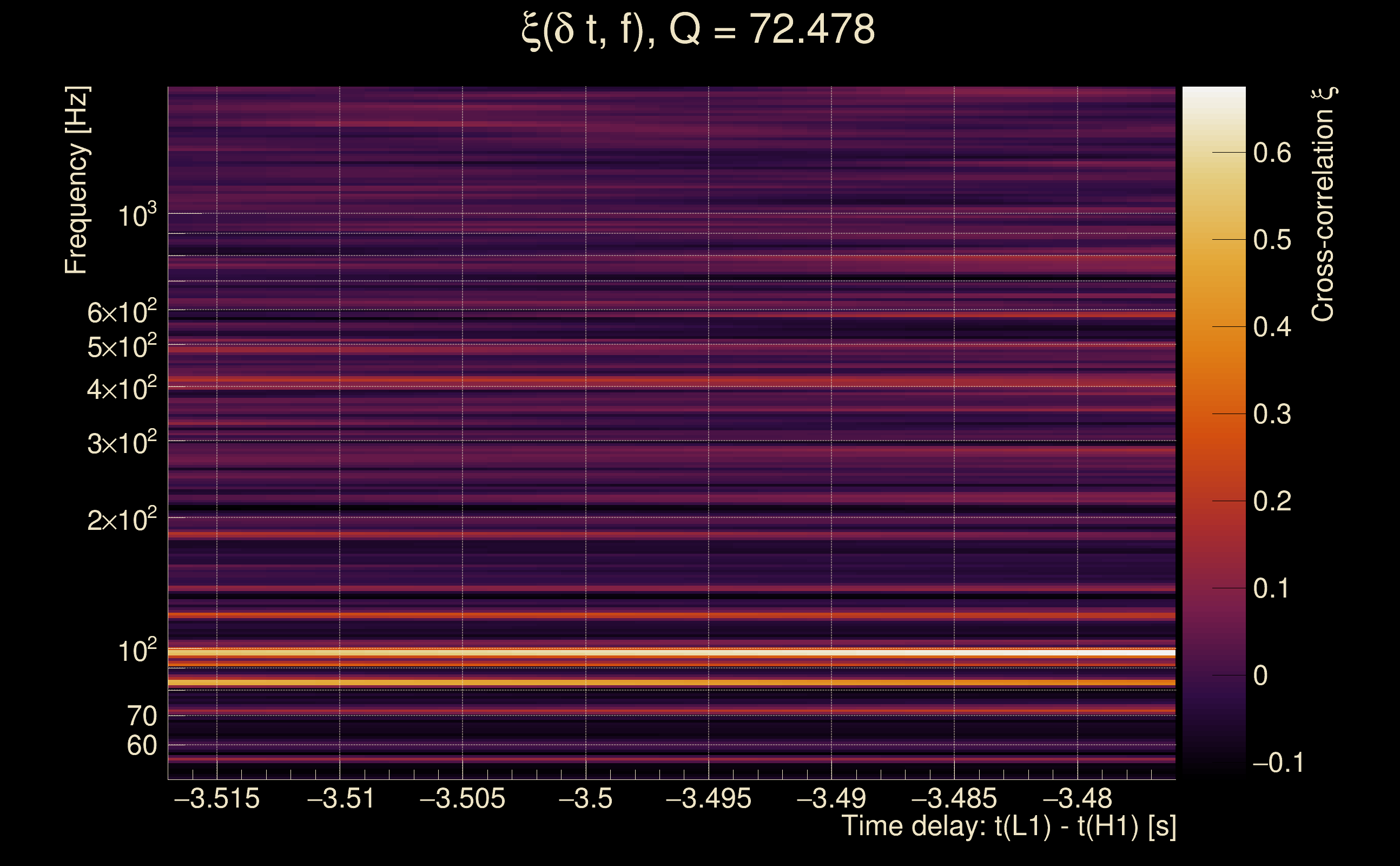
Task: Click the x-axis tick label -3.515
Action: 217,798
